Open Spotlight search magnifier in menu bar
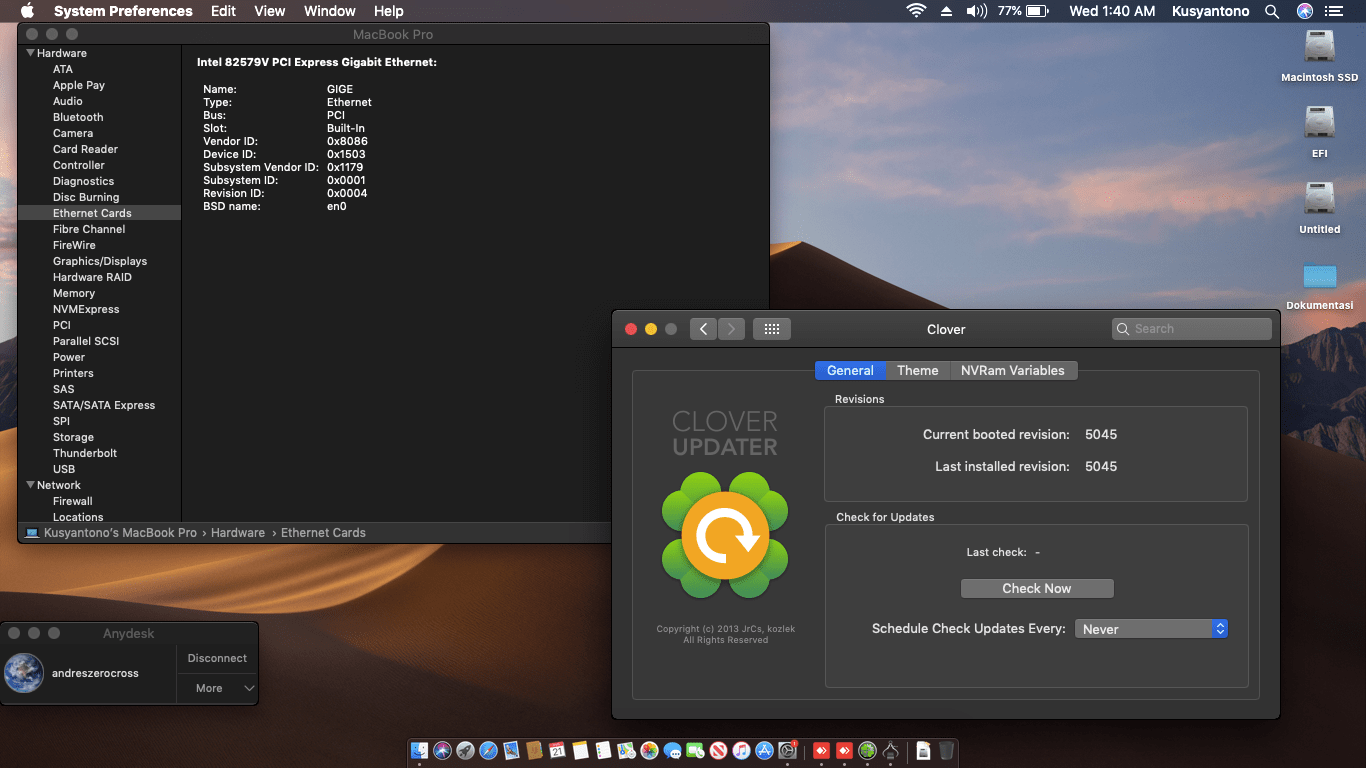The height and width of the screenshot is (768, 1366). tap(1272, 11)
